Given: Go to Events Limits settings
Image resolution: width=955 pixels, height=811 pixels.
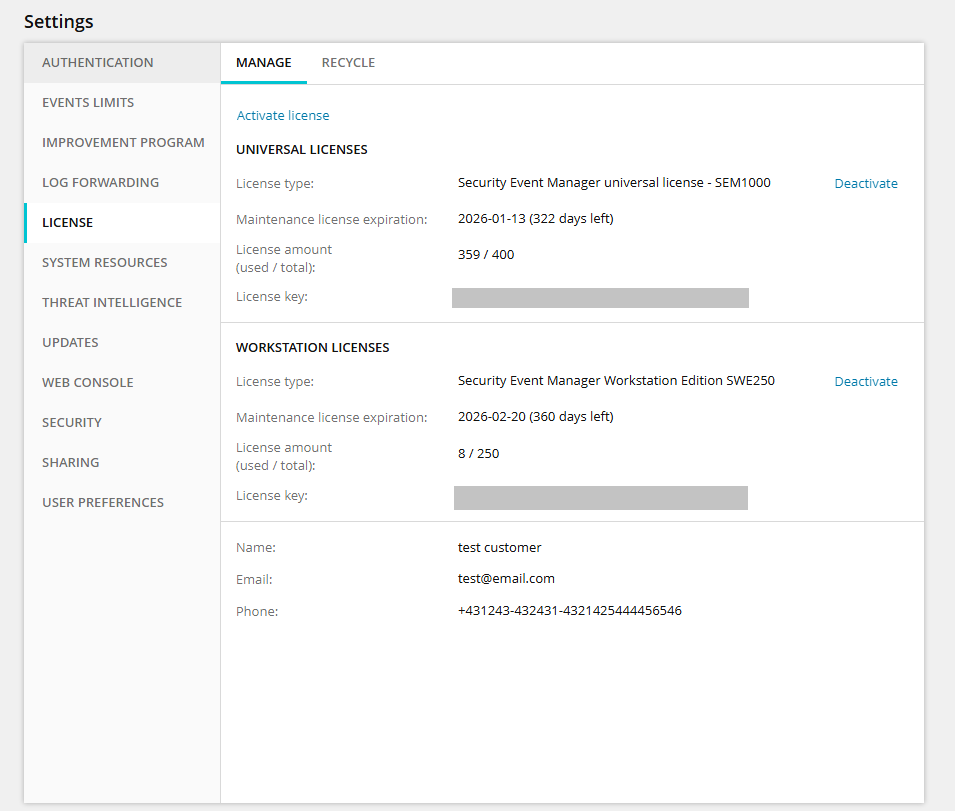Looking at the screenshot, I should pos(88,102).
